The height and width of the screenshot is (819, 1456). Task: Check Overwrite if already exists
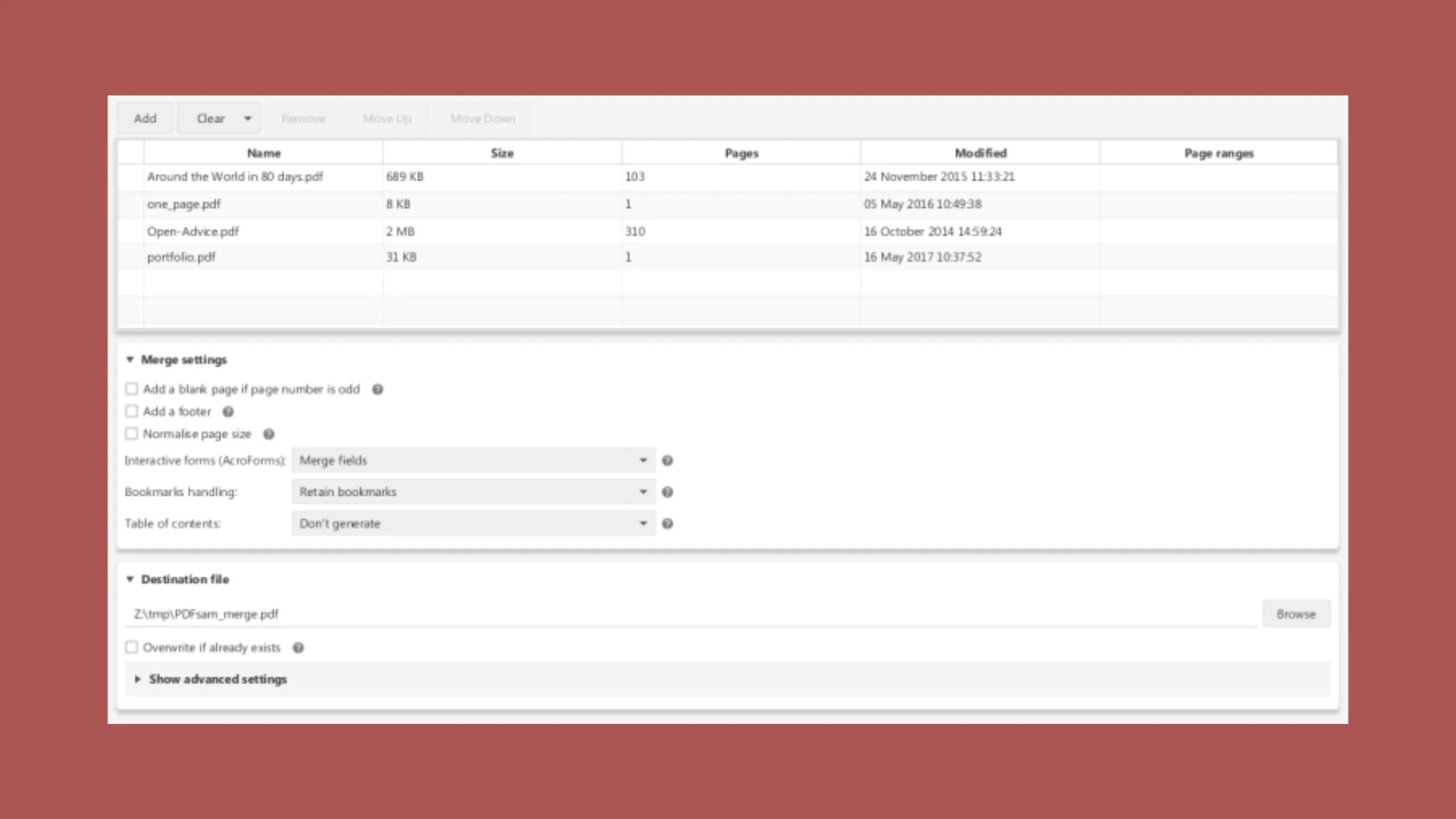131,647
